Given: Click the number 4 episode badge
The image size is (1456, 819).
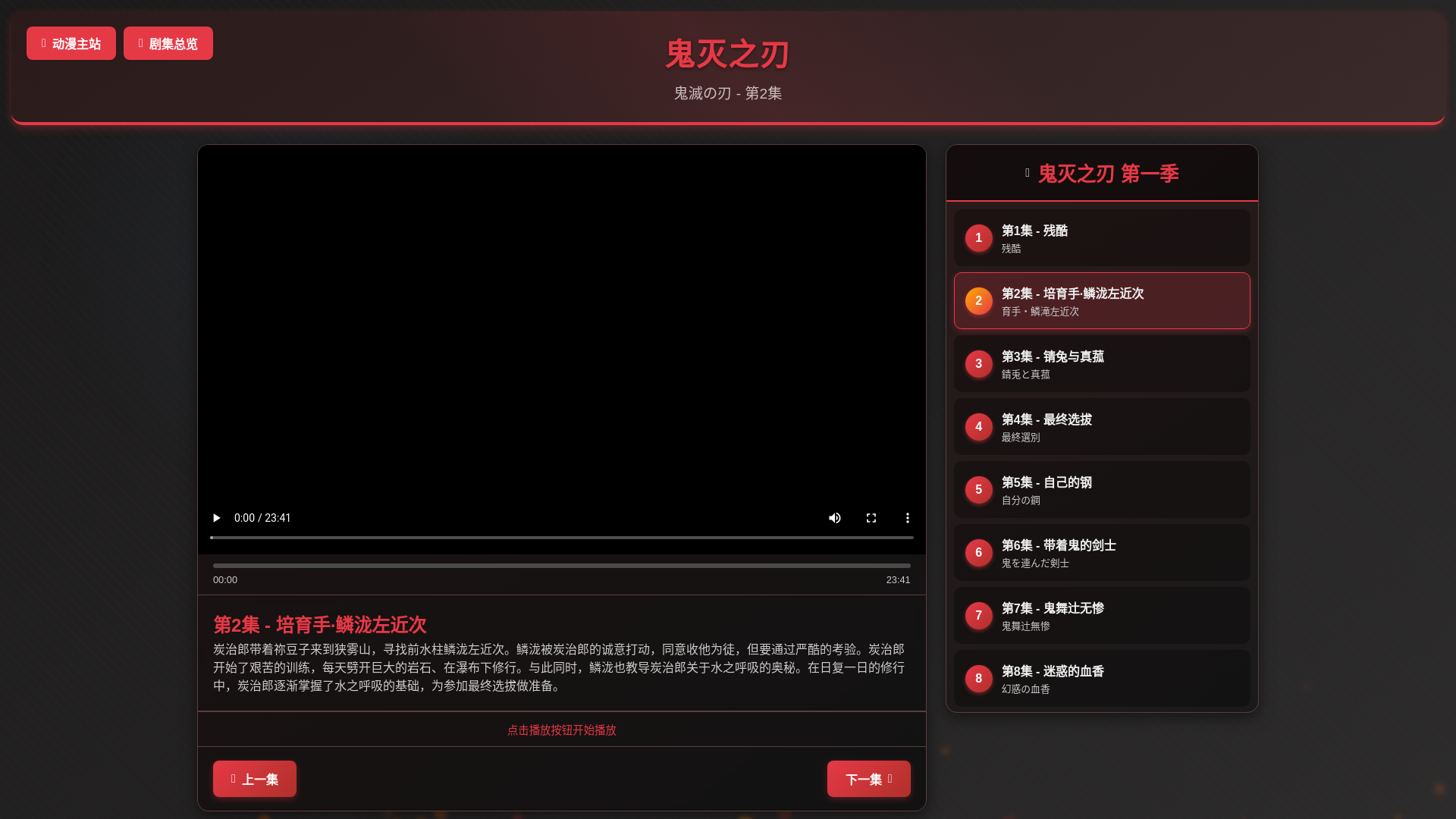Looking at the screenshot, I should [x=979, y=427].
